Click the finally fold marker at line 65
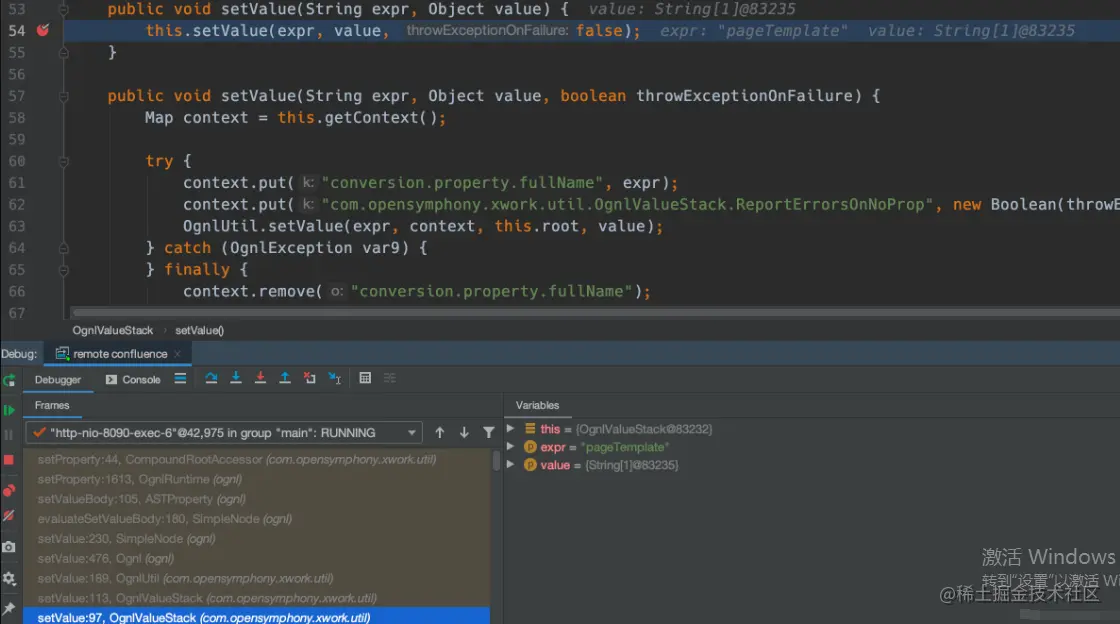Screen dimensions: 1120x624 [64, 270]
